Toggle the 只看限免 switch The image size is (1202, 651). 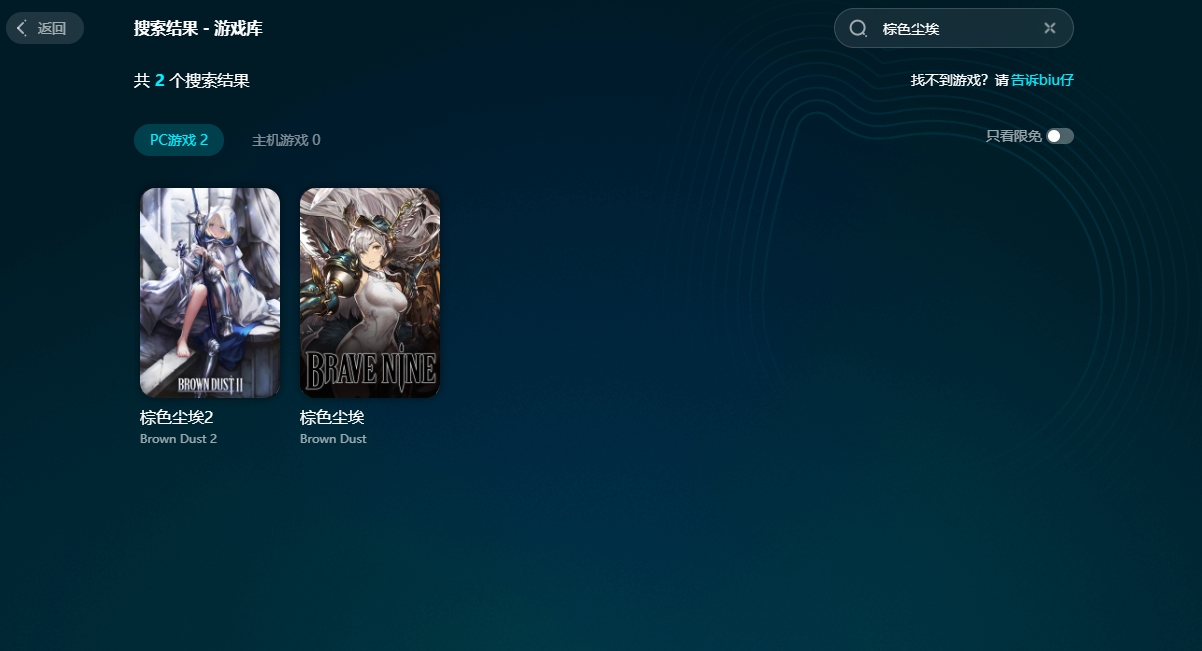(x=1060, y=136)
